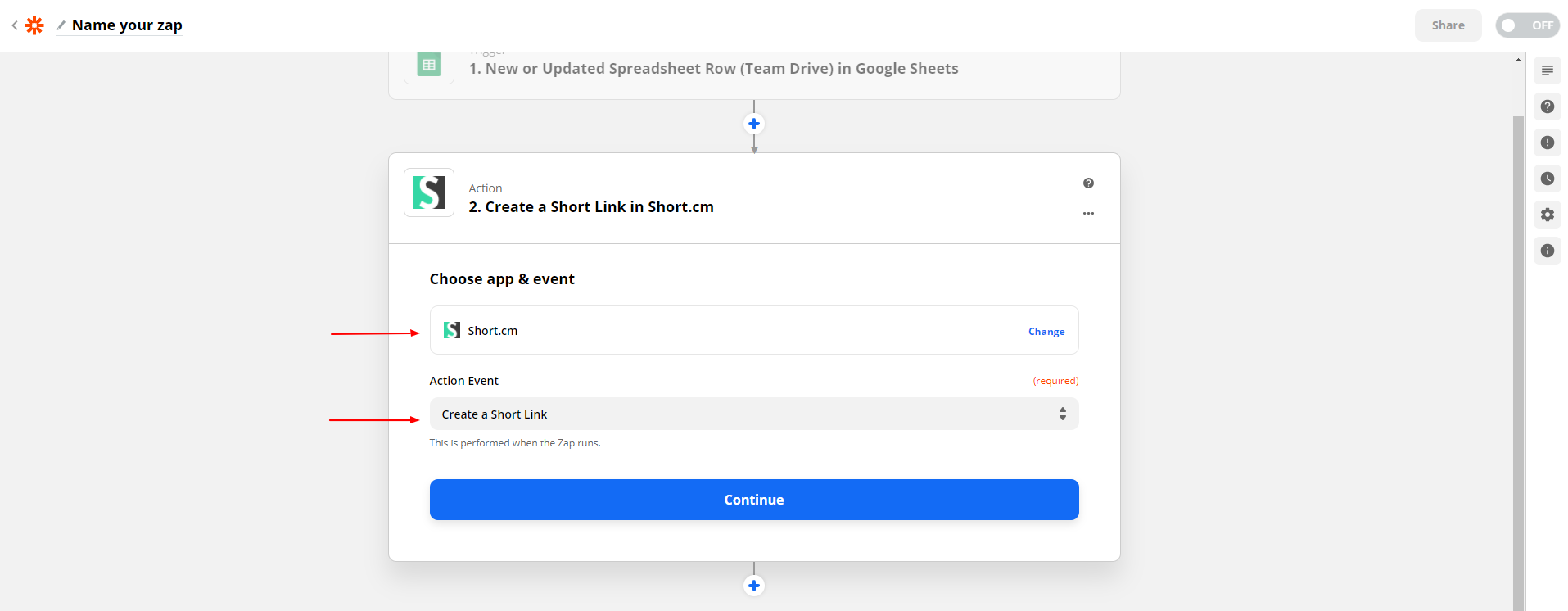The width and height of the screenshot is (1568, 611).
Task: Open the info icon in right sidebar
Action: pyautogui.click(x=1547, y=251)
